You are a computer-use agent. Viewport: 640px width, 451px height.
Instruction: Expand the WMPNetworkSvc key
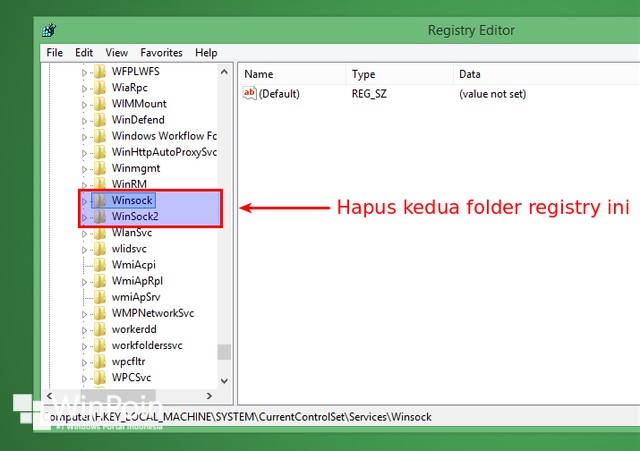click(84, 314)
